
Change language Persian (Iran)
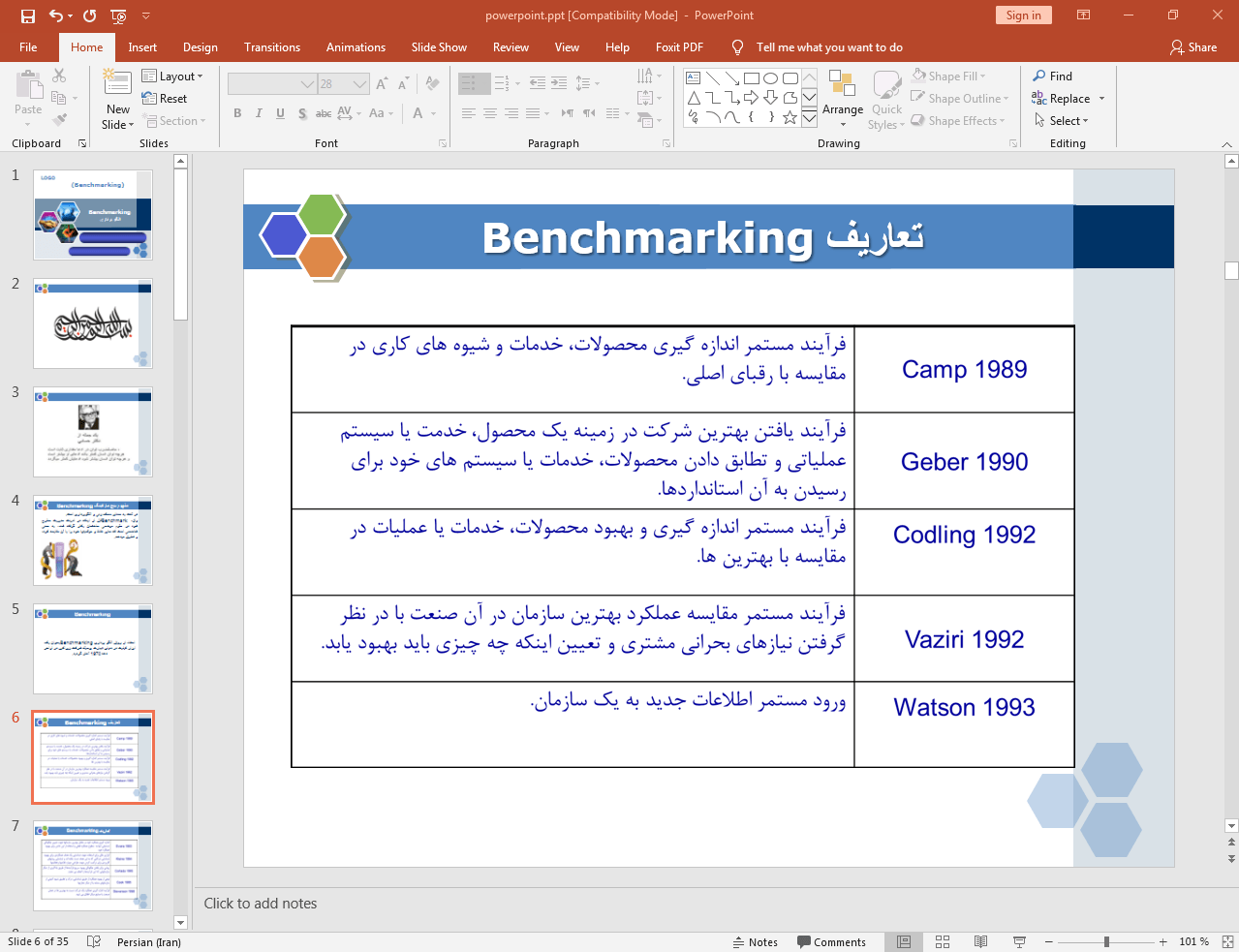(x=149, y=941)
